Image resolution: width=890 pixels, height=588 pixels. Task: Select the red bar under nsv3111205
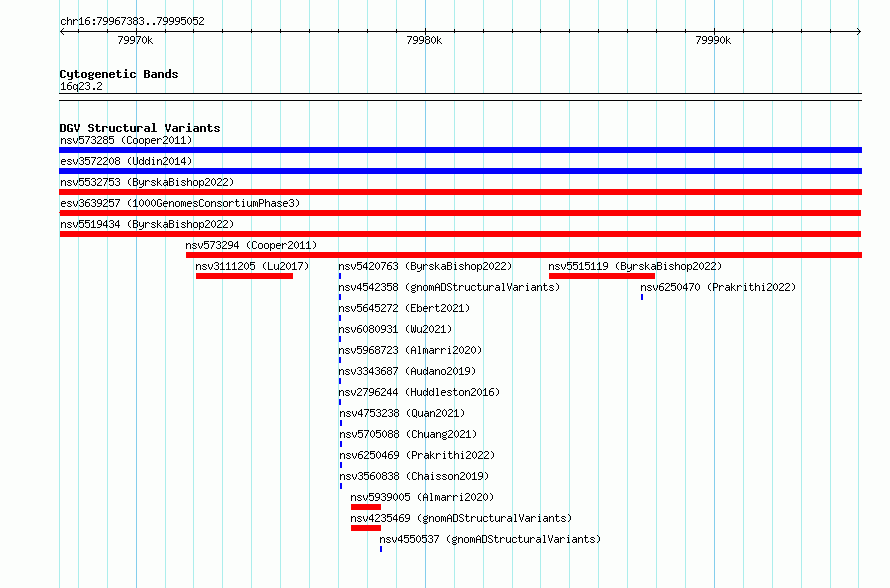click(x=244, y=276)
